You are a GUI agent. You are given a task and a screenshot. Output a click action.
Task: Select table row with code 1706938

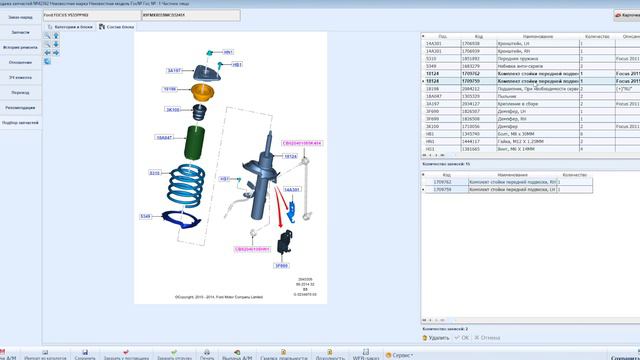(531, 43)
